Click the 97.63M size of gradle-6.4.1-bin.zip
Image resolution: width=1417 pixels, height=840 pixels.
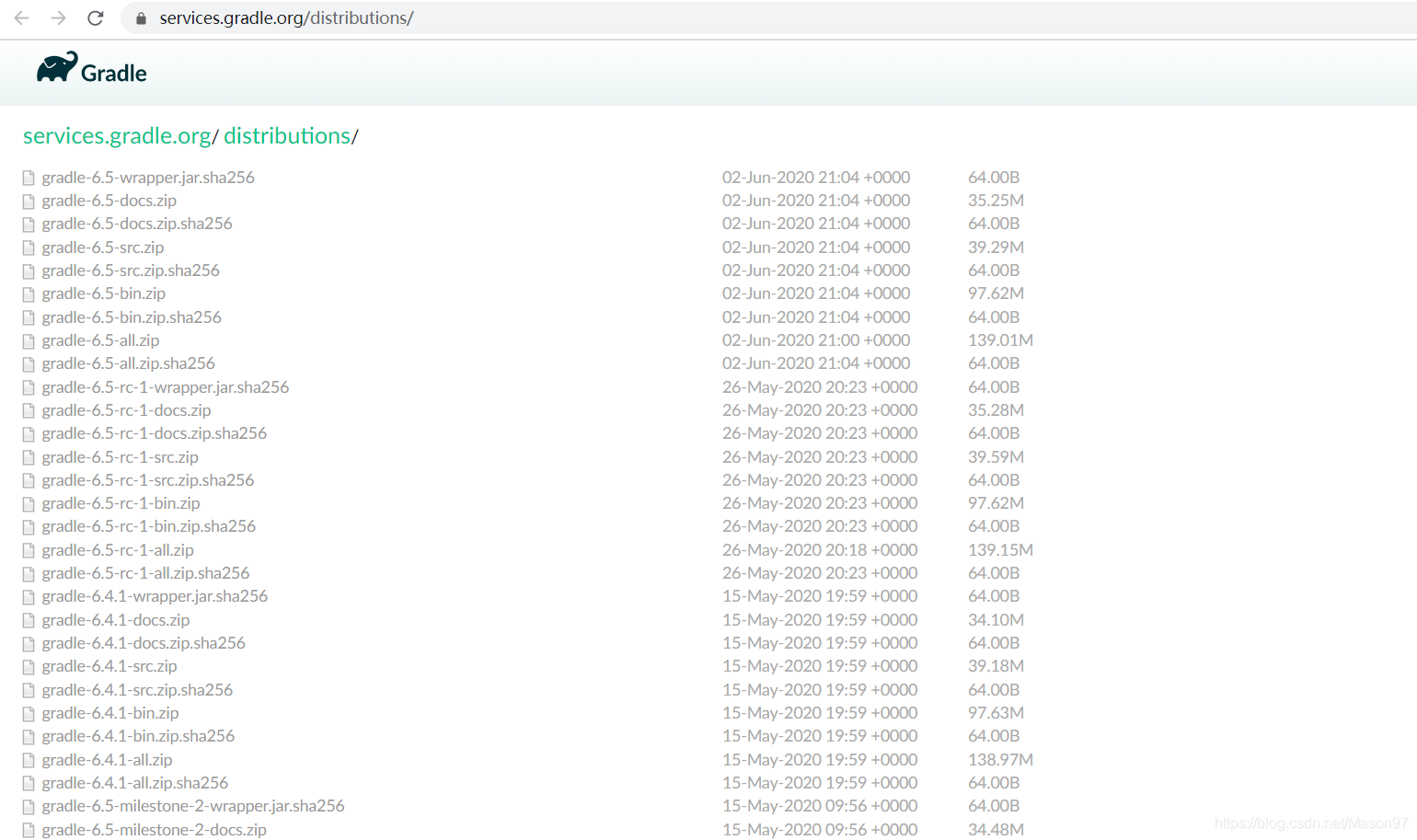(996, 713)
